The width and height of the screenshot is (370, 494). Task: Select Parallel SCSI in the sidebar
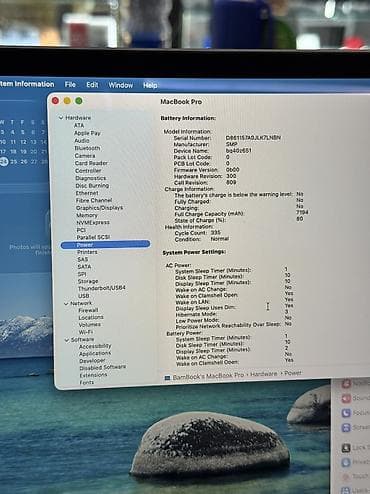coord(93,237)
